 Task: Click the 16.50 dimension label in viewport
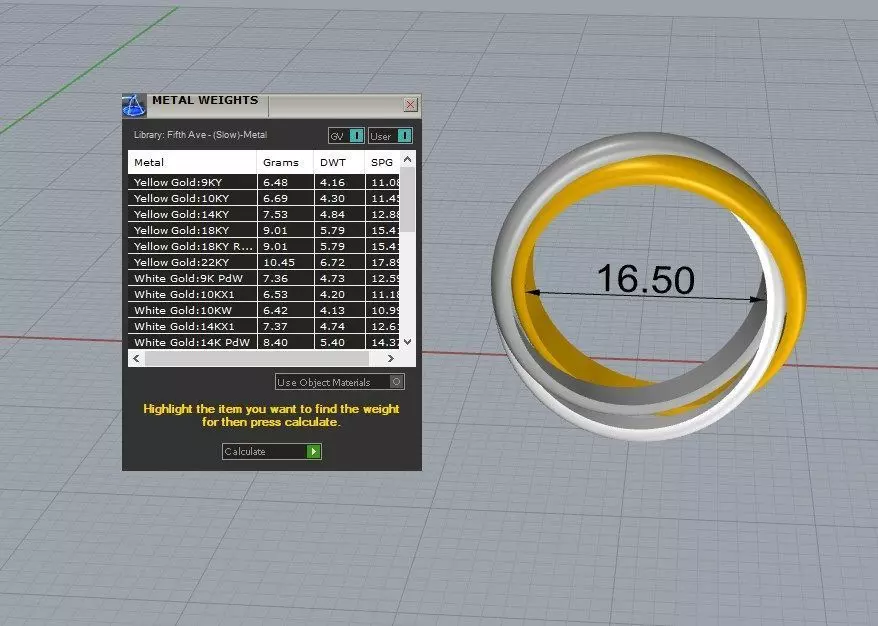coord(646,278)
